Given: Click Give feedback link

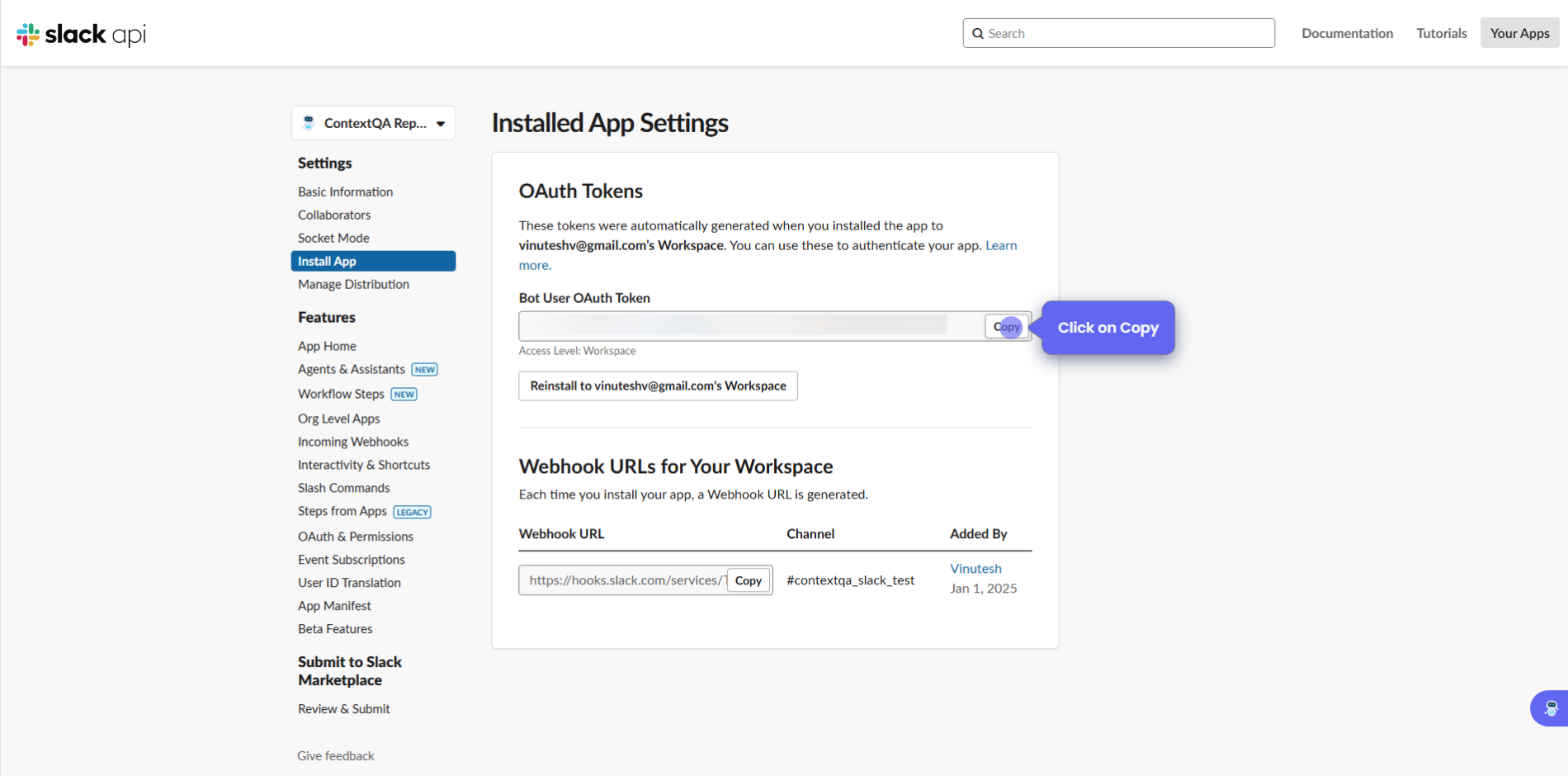Looking at the screenshot, I should (335, 755).
